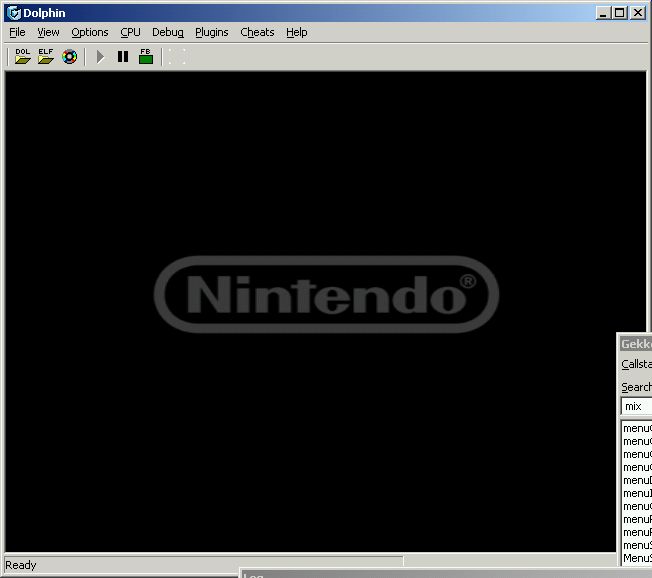The height and width of the screenshot is (578, 652).
Task: Toggle the FB framebuffer toolbar icon
Action: [146, 56]
